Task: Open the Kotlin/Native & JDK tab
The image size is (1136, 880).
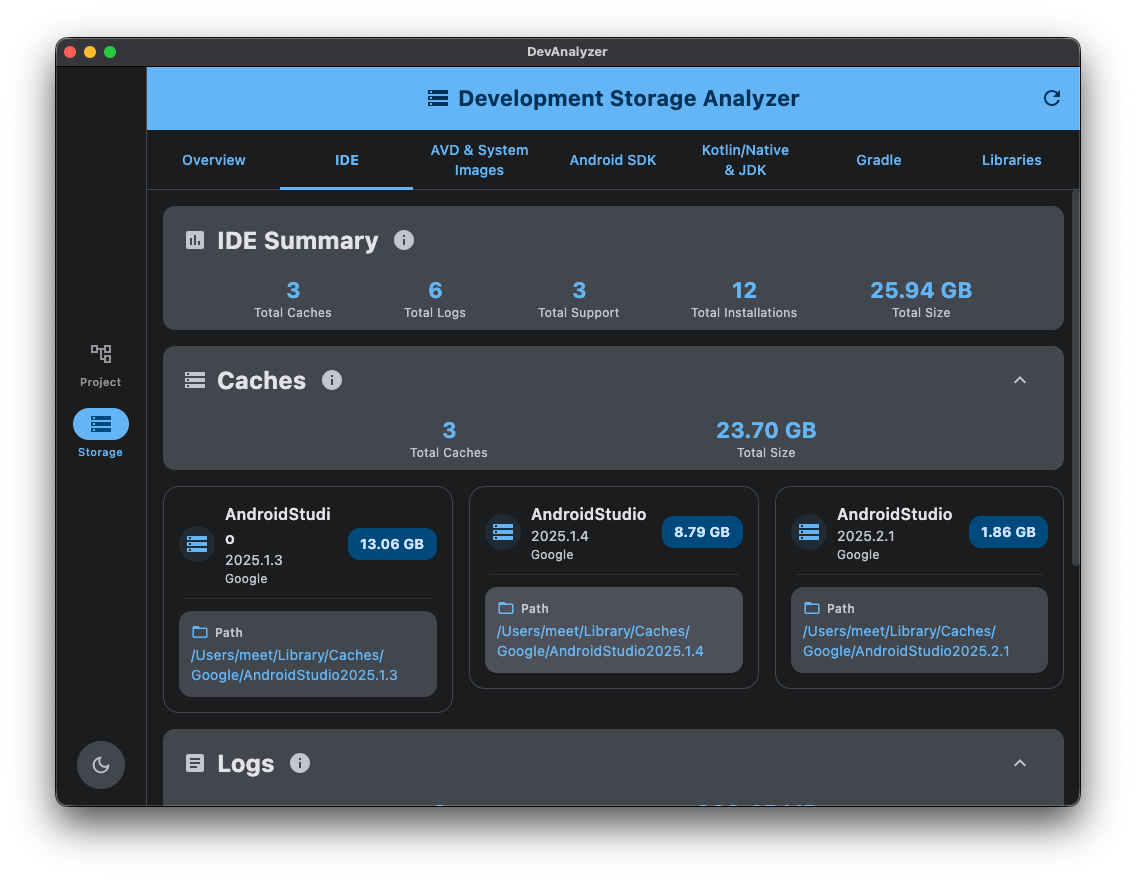Action: click(746, 160)
